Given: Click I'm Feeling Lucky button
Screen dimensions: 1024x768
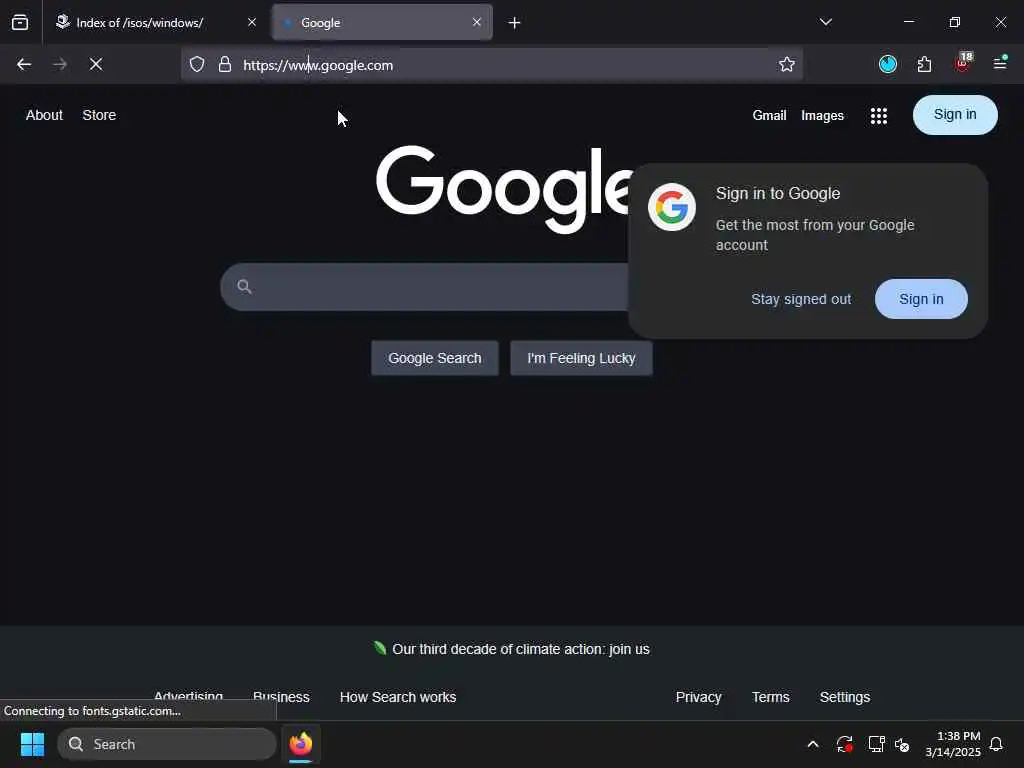Looking at the screenshot, I should click(581, 358).
